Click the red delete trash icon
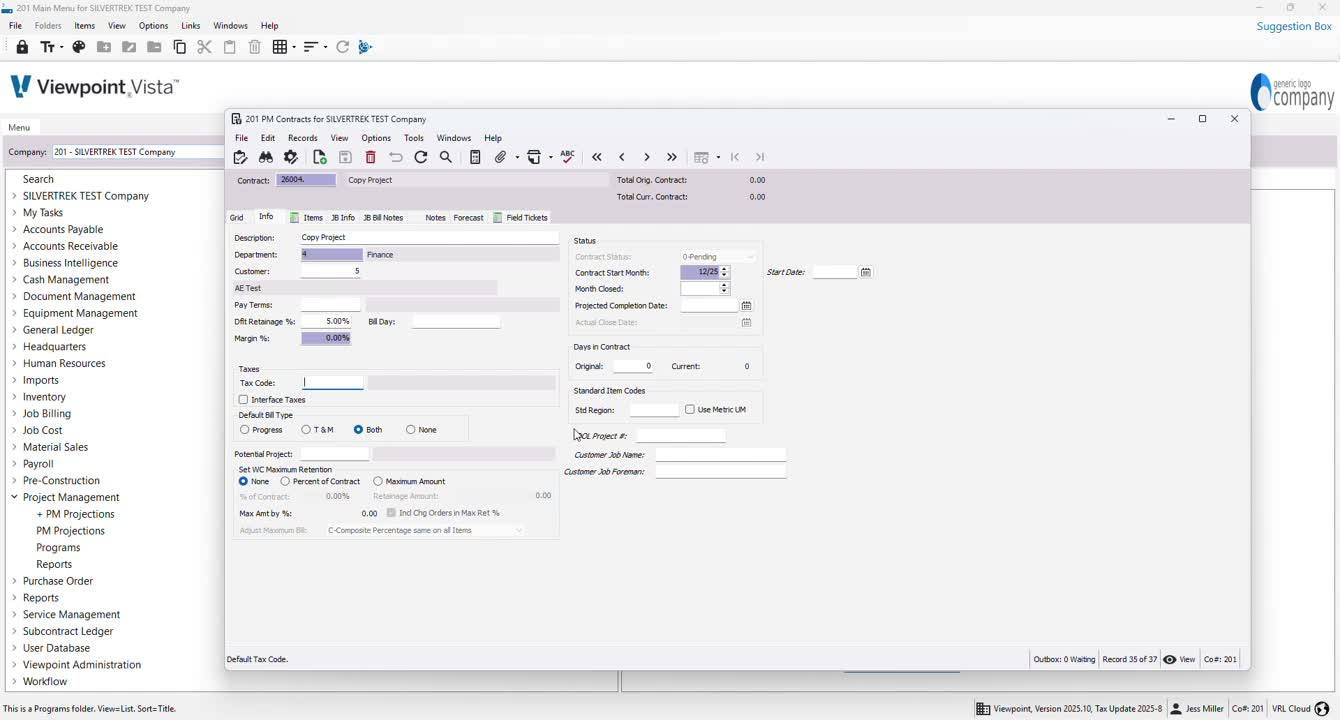1340x720 pixels. pos(371,157)
